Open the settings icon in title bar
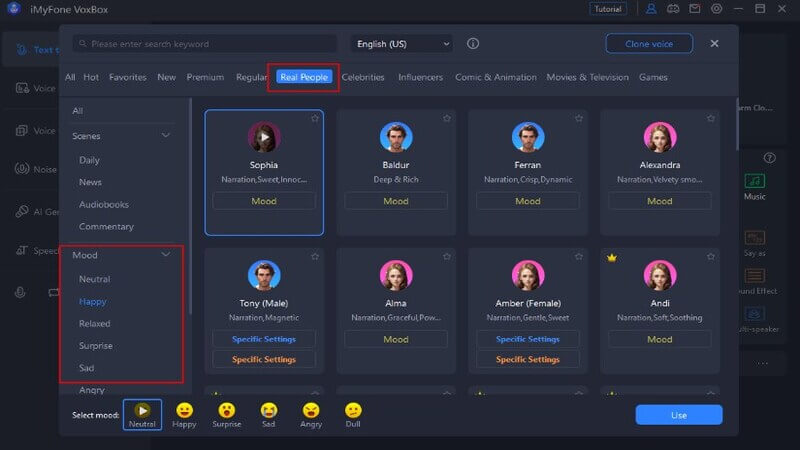800x450 pixels. [x=716, y=9]
